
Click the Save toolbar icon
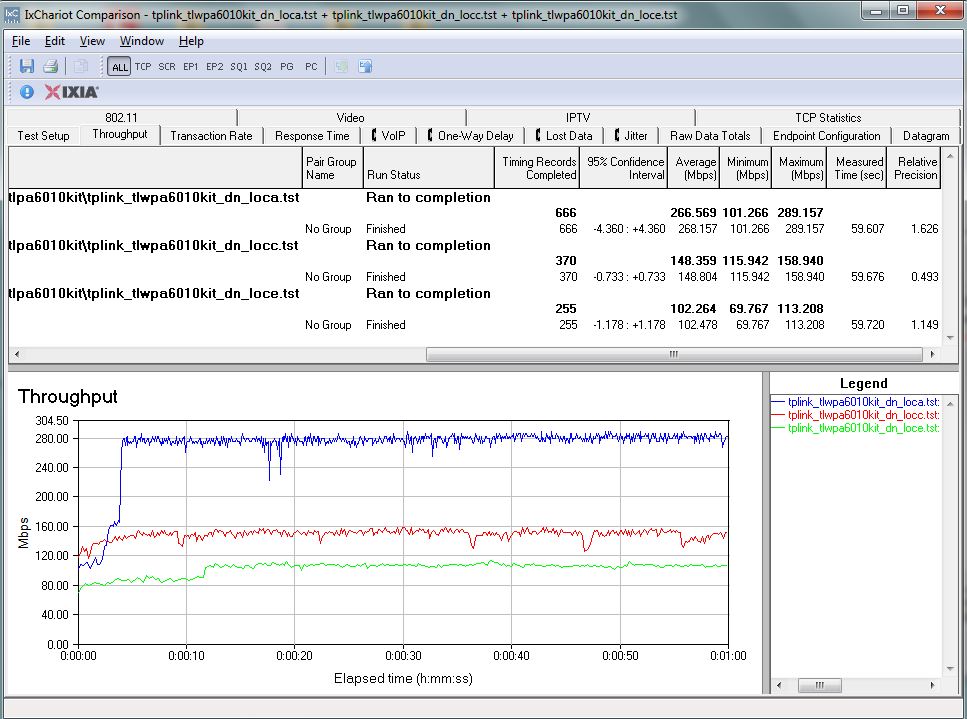pyautogui.click(x=27, y=67)
